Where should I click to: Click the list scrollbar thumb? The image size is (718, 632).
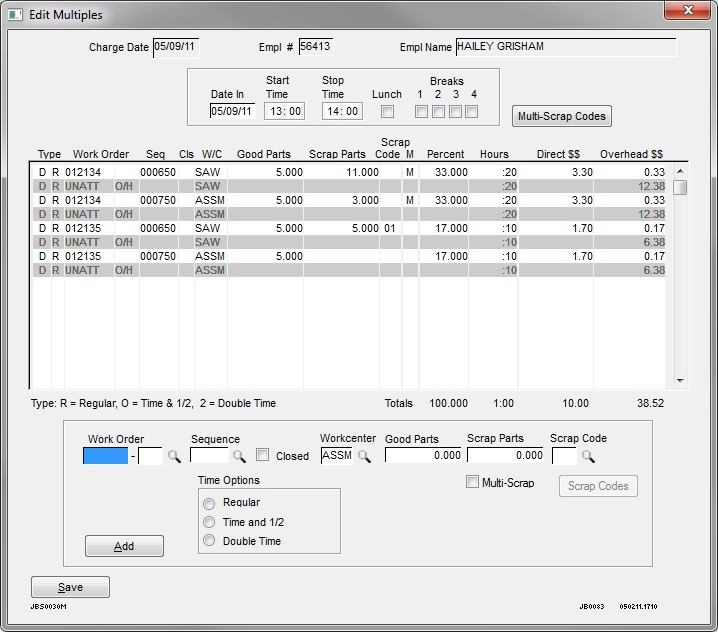point(680,187)
